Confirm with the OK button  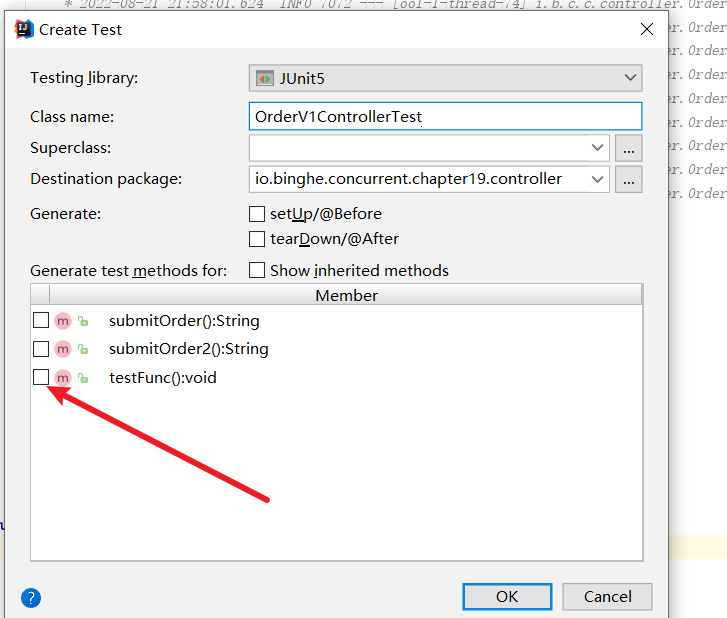pyautogui.click(x=507, y=596)
